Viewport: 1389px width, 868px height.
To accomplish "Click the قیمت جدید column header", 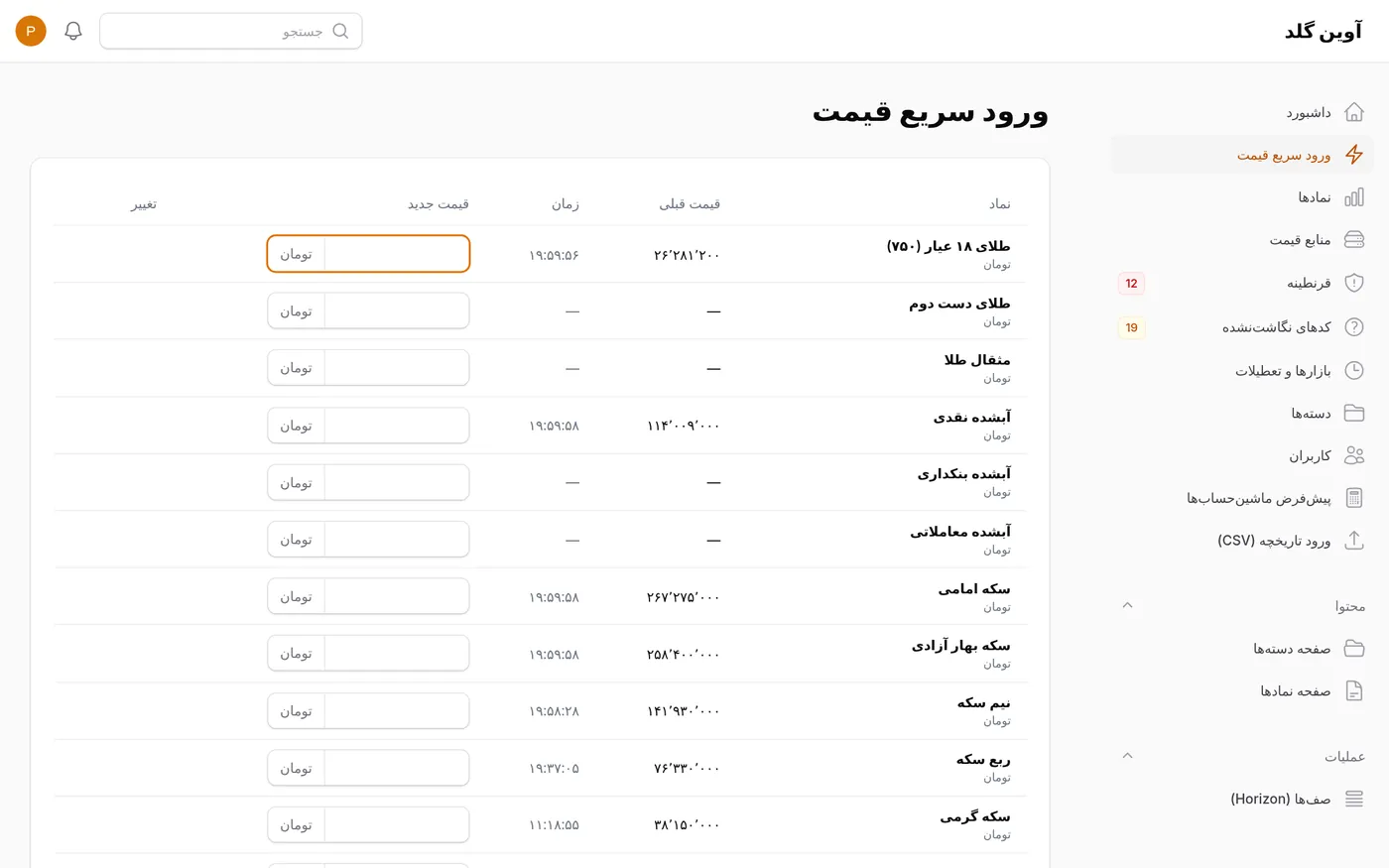I will [439, 203].
